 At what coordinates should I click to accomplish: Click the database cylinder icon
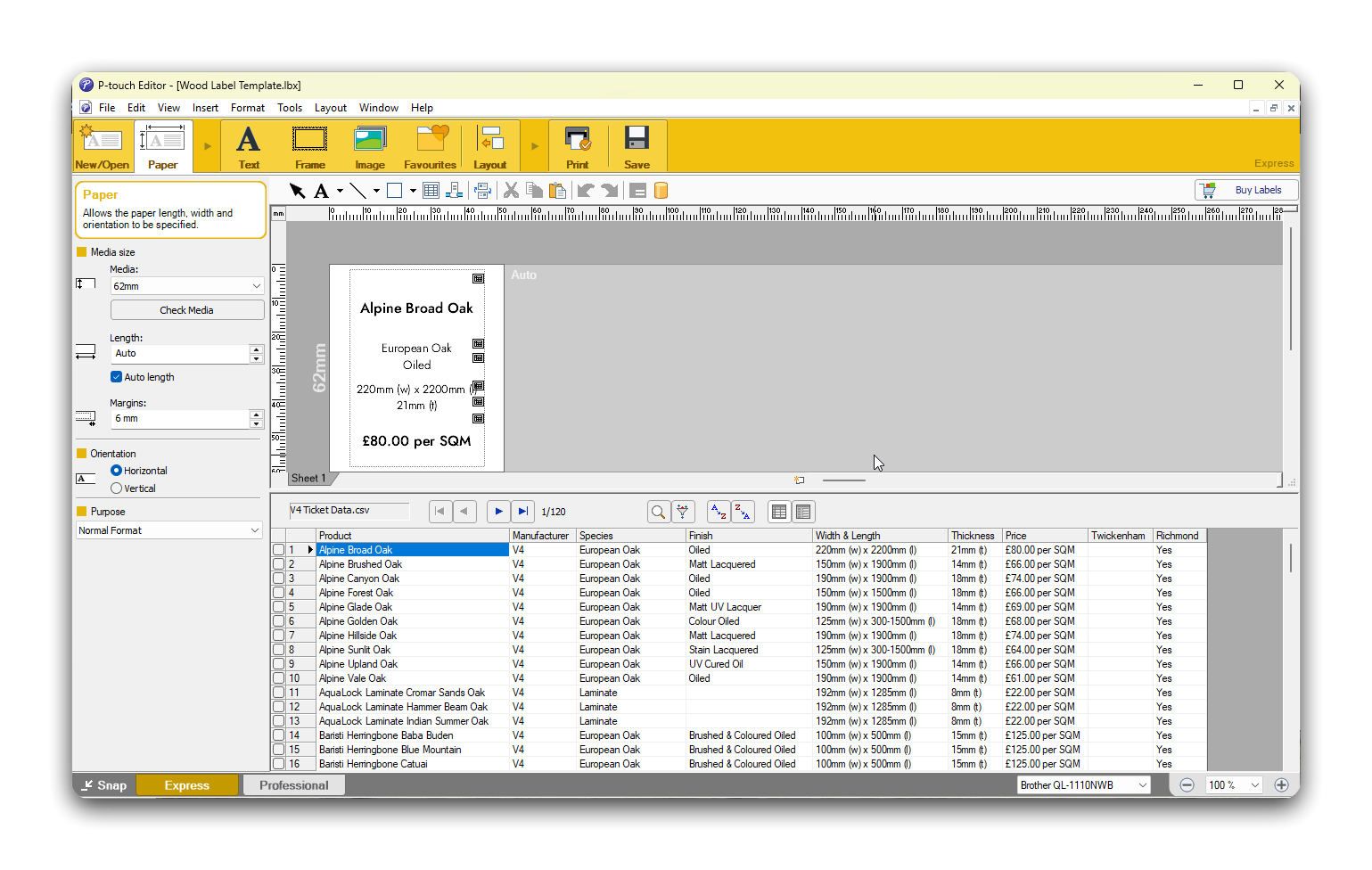pyautogui.click(x=661, y=191)
